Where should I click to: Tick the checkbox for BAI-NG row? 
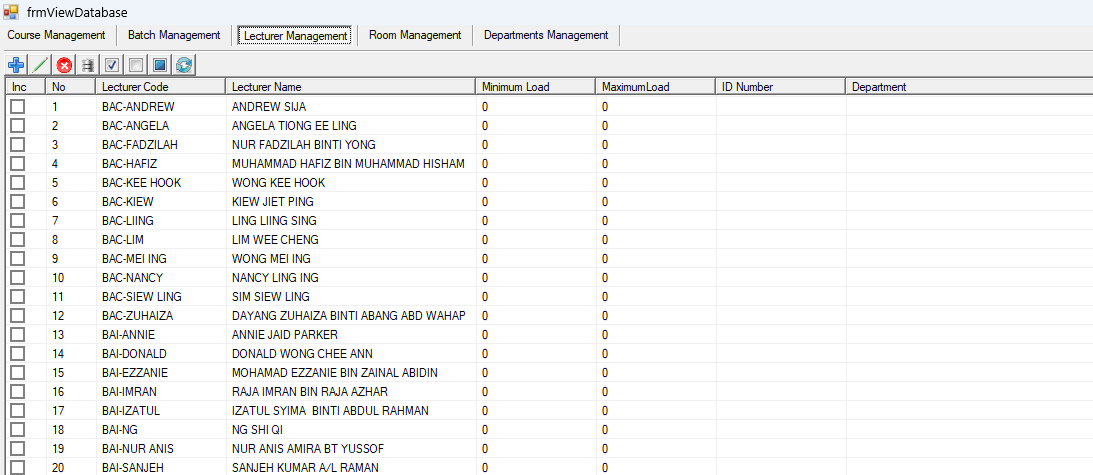[x=17, y=429]
